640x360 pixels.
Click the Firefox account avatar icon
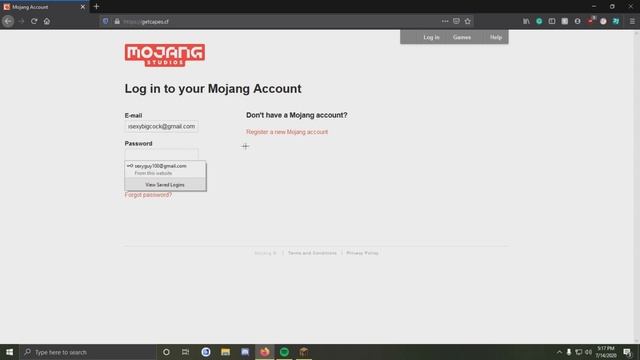click(578, 21)
